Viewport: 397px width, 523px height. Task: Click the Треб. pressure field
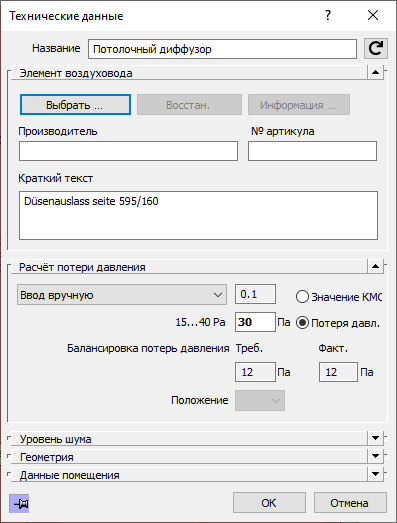(256, 372)
